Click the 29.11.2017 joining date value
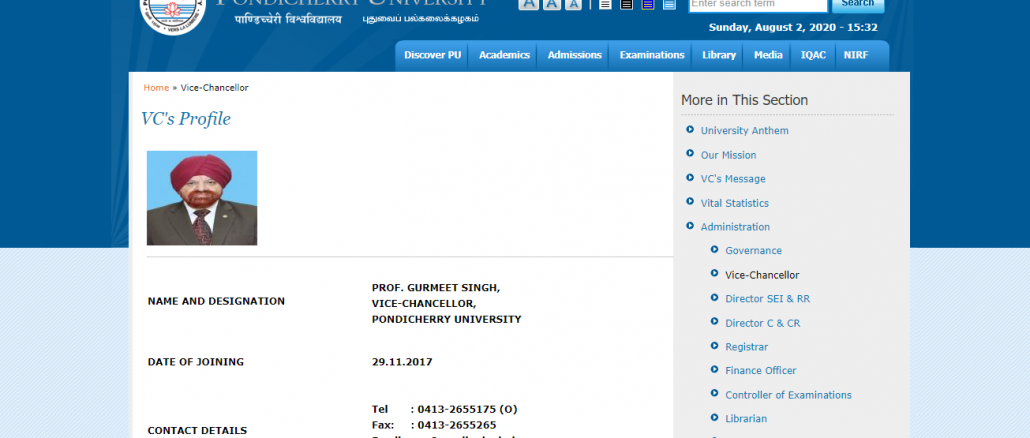This screenshot has height=438, width=1030. tap(402, 362)
